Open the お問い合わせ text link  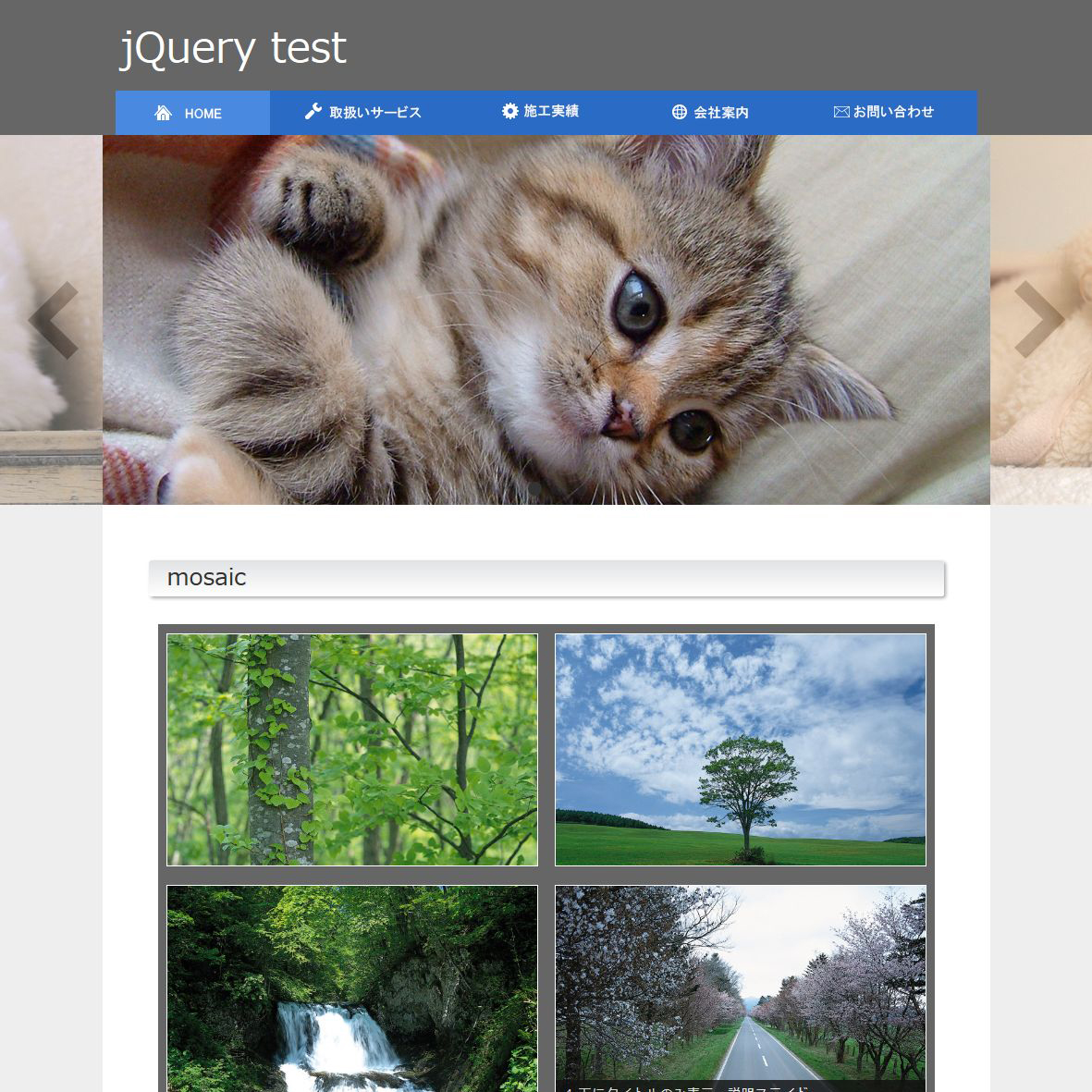pyautogui.click(x=893, y=112)
